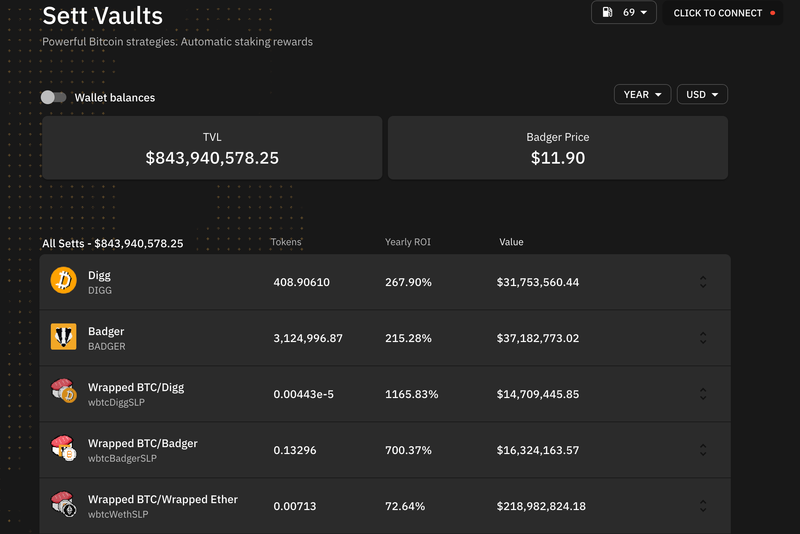Expand the Badger vault row
Image resolution: width=800 pixels, height=534 pixels.
pyautogui.click(x=703, y=338)
